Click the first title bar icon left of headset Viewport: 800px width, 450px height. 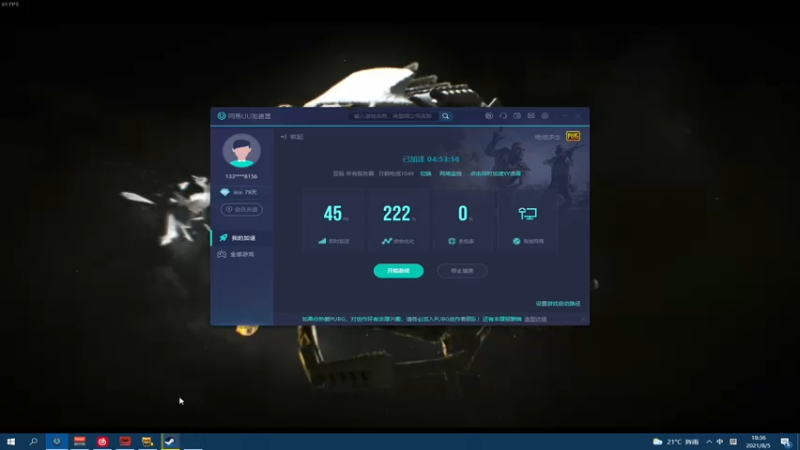489,116
